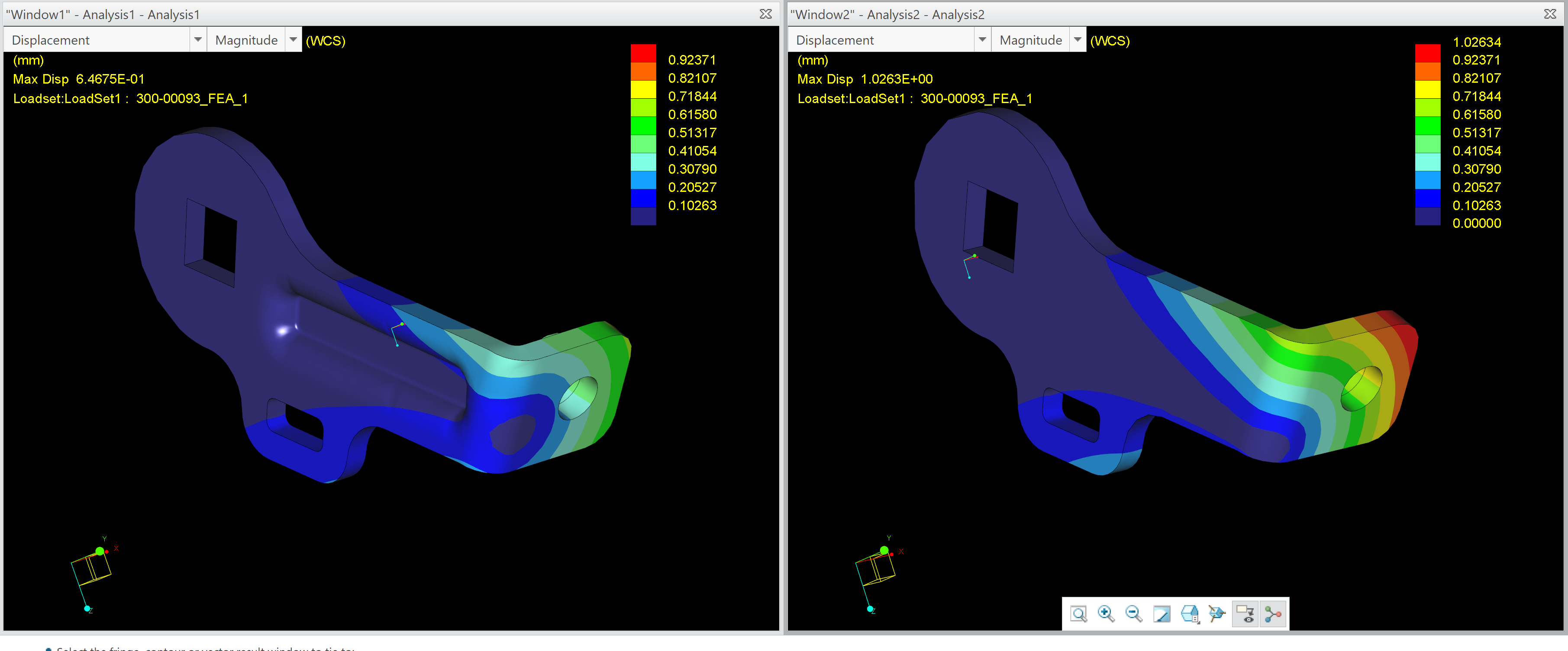The width and height of the screenshot is (1568, 651).
Task: Click the orange legend swatch in Window2
Action: pos(1427,71)
